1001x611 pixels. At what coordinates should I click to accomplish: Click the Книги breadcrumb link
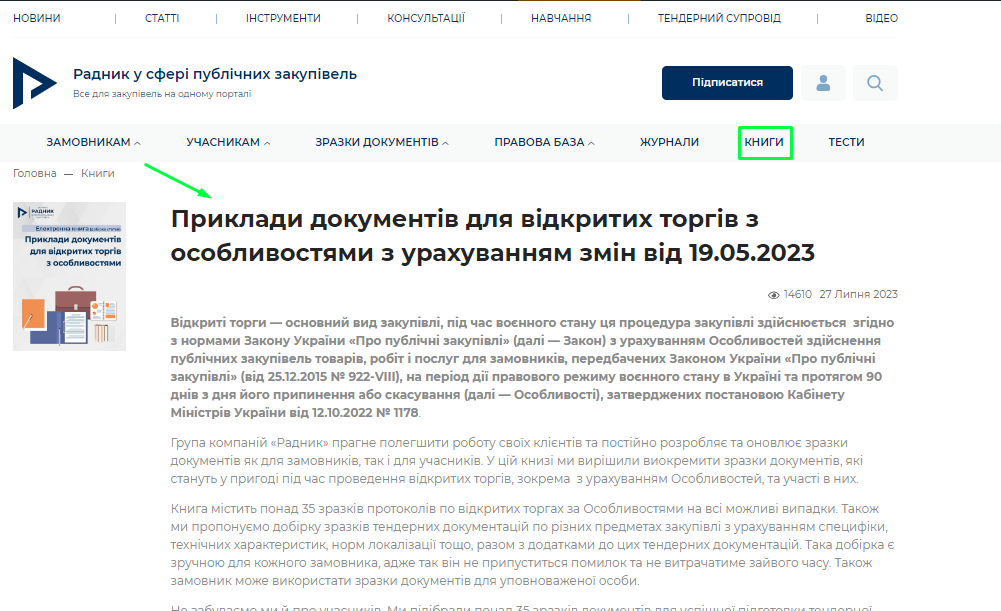(x=98, y=173)
